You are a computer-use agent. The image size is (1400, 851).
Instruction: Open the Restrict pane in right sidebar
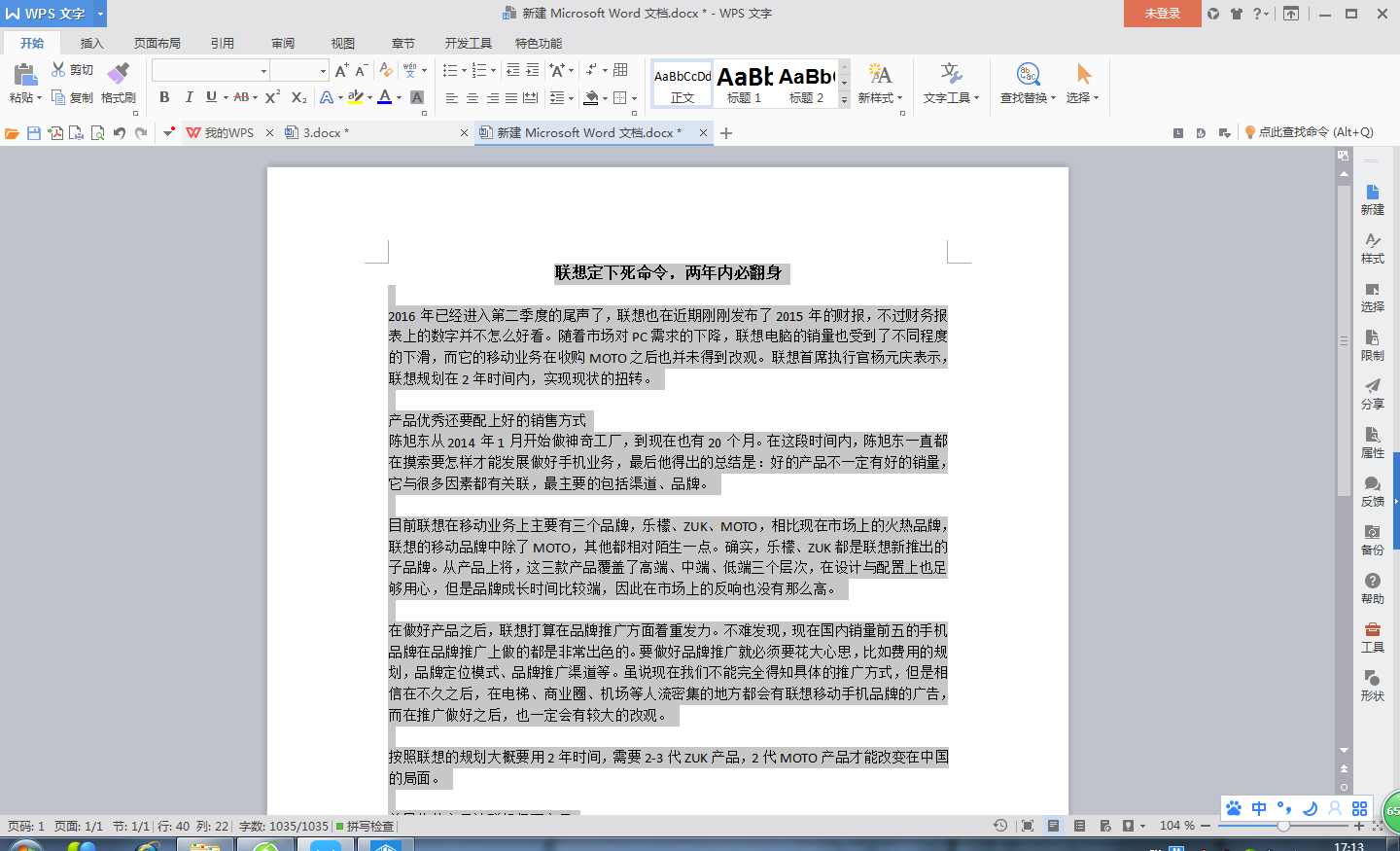click(x=1372, y=345)
